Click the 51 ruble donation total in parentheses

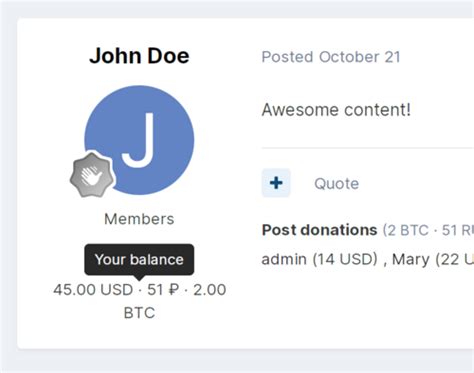point(458,230)
